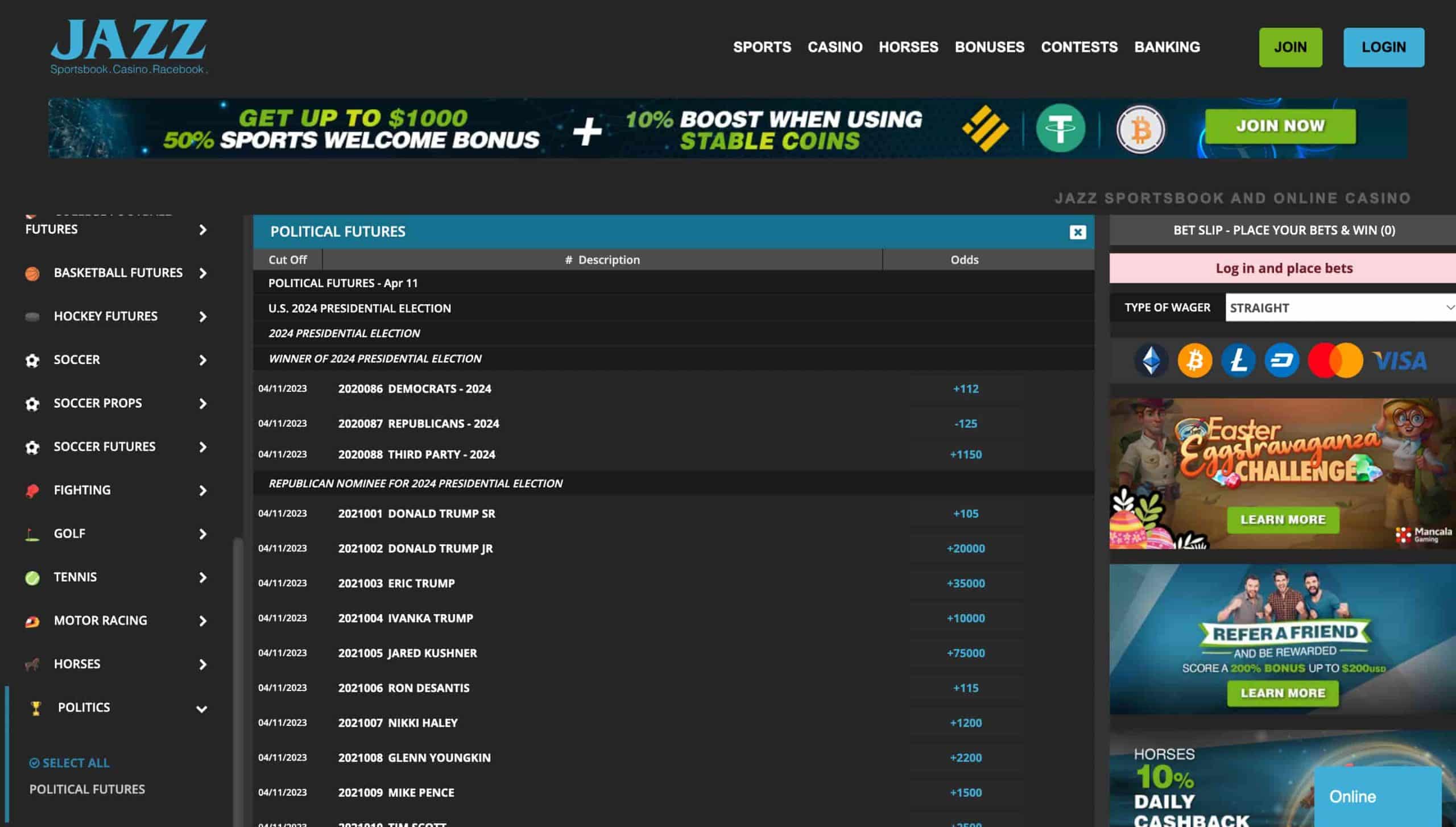Open the Contests menu

click(x=1079, y=47)
